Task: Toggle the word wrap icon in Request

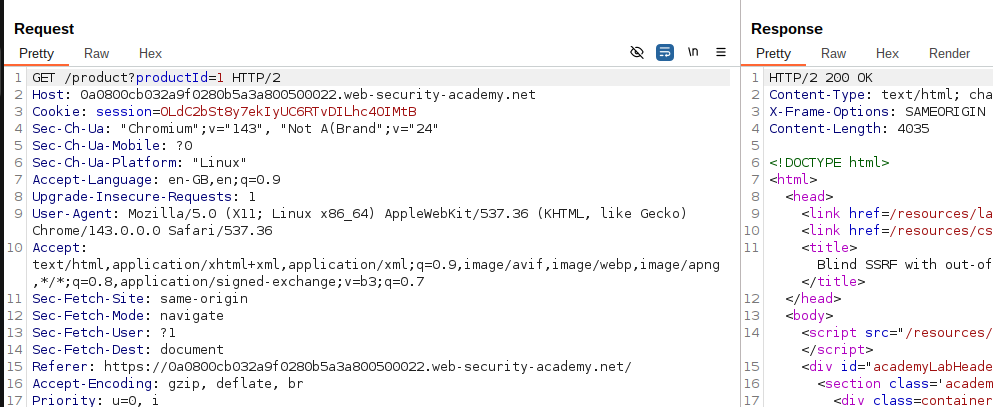Action: tap(665, 53)
